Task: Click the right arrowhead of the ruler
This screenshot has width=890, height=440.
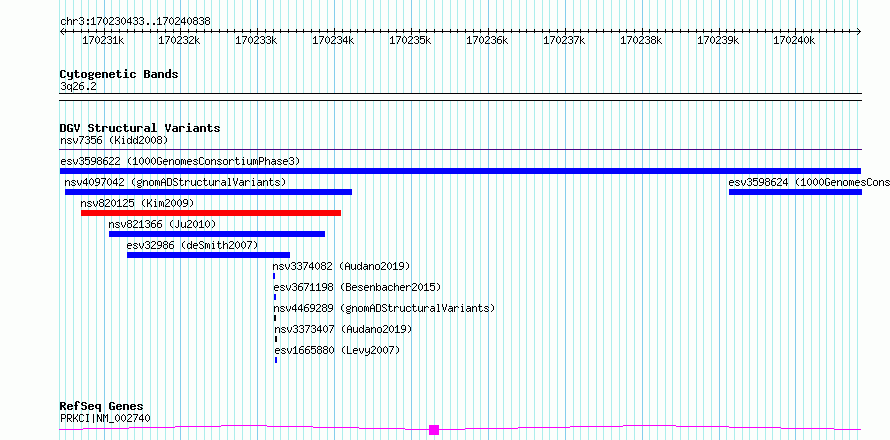Action: pyautogui.click(x=859, y=32)
